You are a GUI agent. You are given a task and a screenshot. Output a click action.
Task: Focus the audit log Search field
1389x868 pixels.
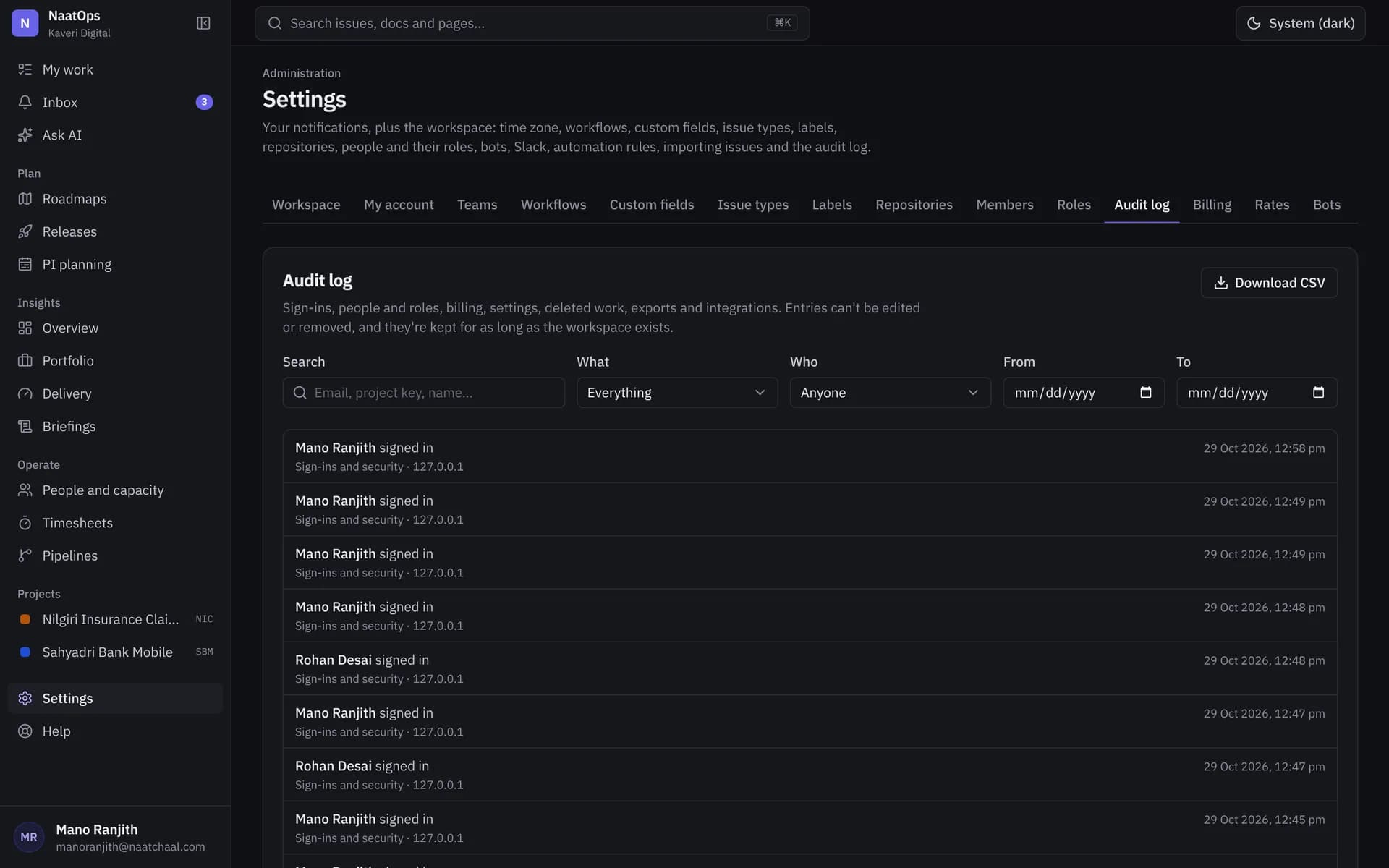(x=423, y=392)
